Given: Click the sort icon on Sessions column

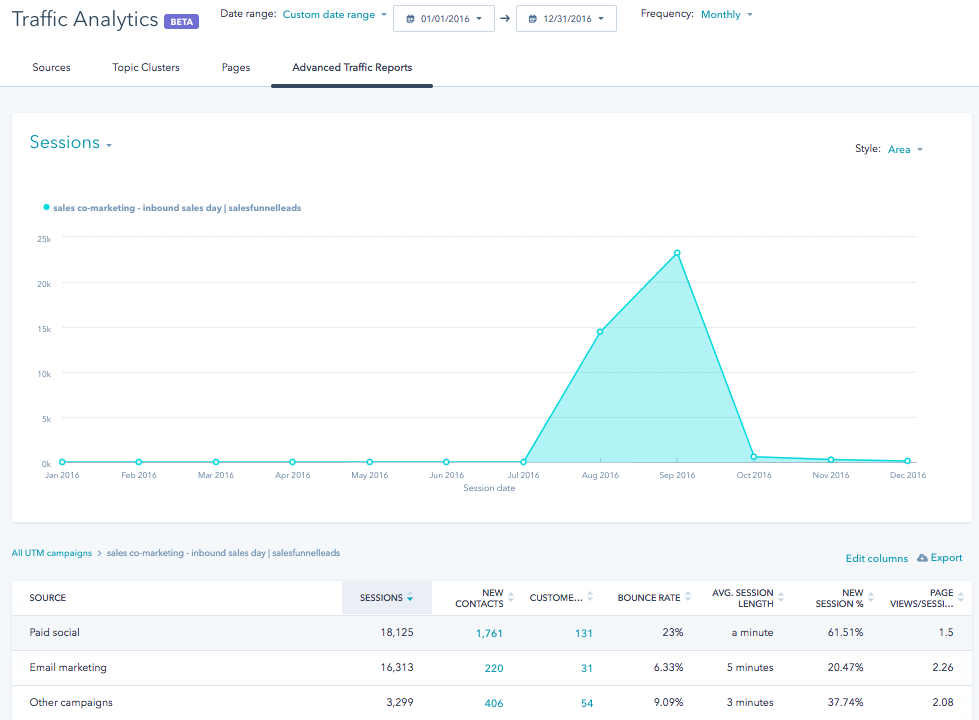Looking at the screenshot, I should tap(410, 598).
